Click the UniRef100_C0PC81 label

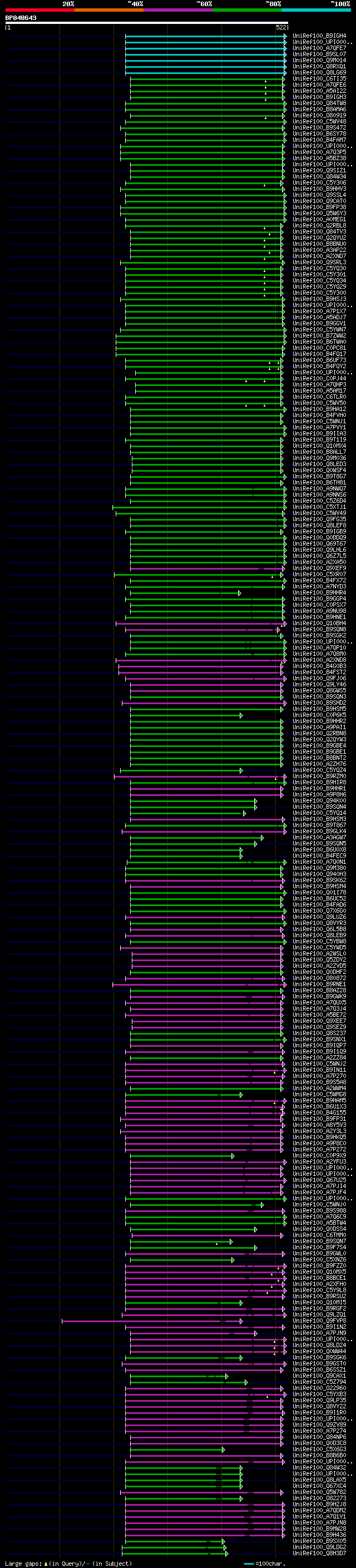(319, 348)
